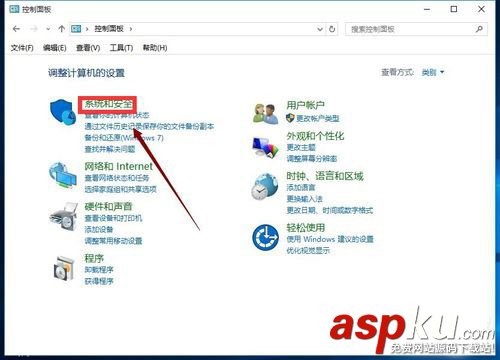Open the 网络和 Internet category link
This screenshot has width=500, height=360.
pos(118,166)
